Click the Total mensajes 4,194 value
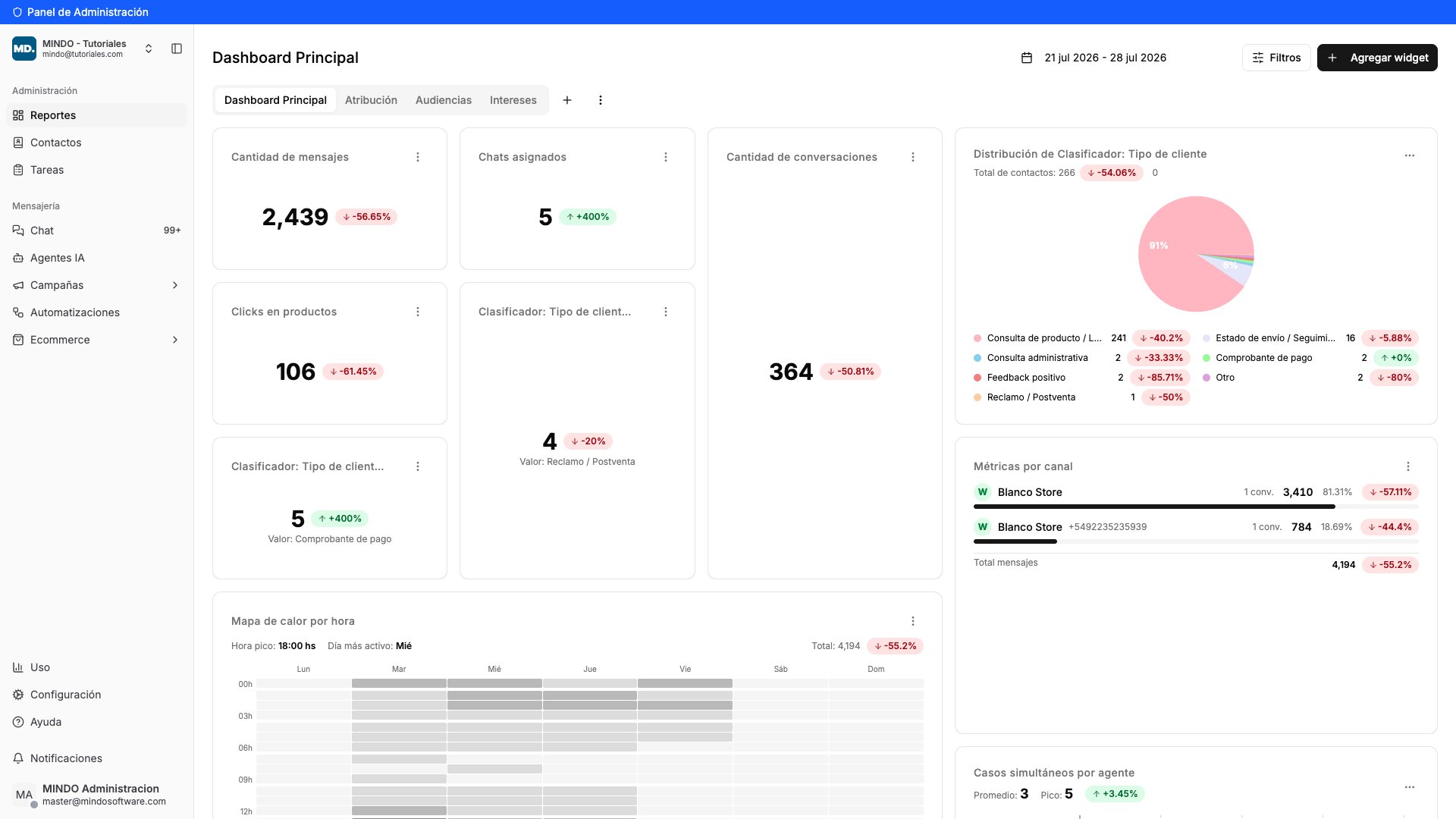Viewport: 1456px width, 819px height. [x=1343, y=565]
